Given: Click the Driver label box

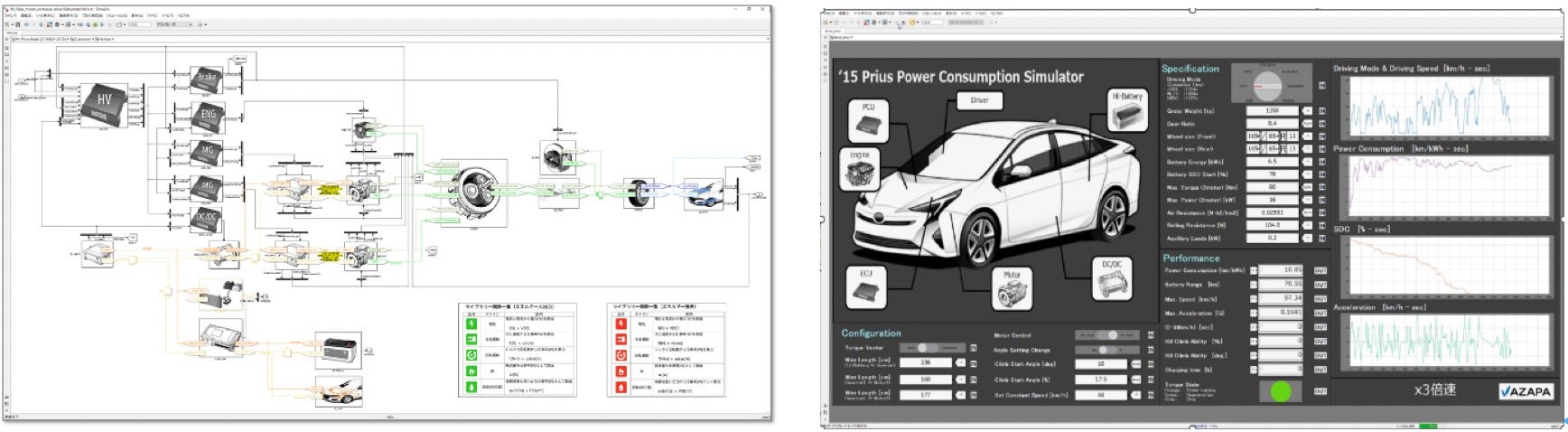Looking at the screenshot, I should [980, 100].
